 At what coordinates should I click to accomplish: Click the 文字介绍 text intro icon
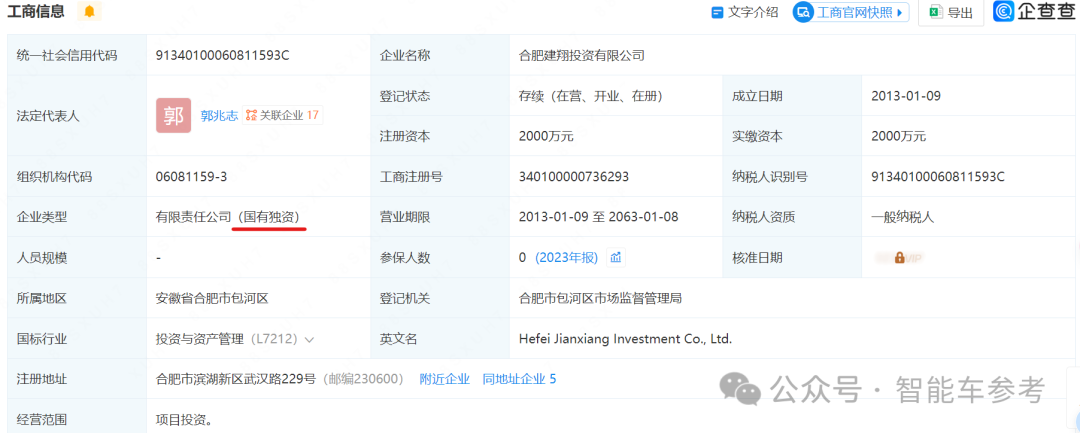(716, 13)
